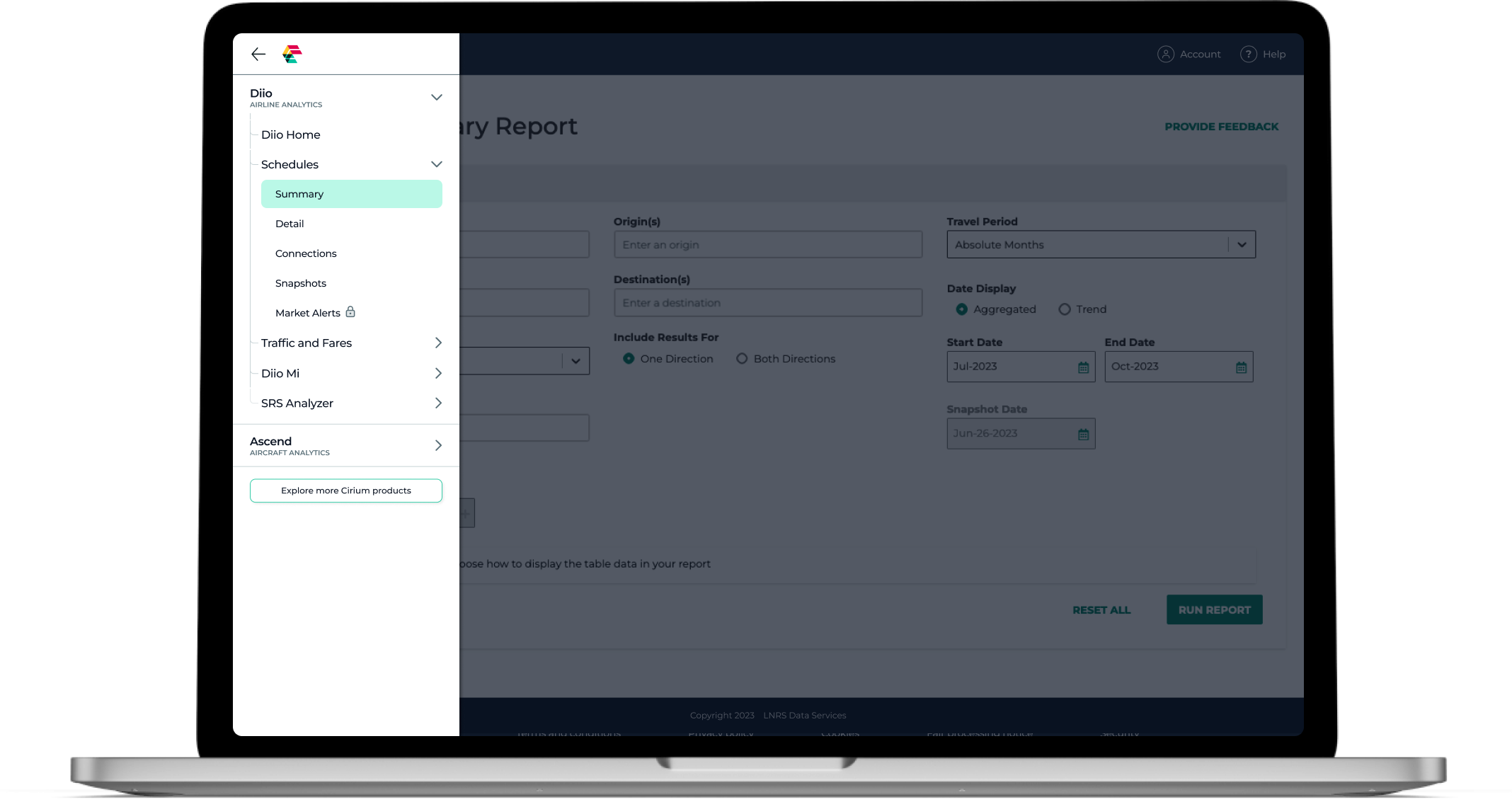Open the Snapshot Date calendar icon
Screen dimensions: 1512x809
point(1083,435)
